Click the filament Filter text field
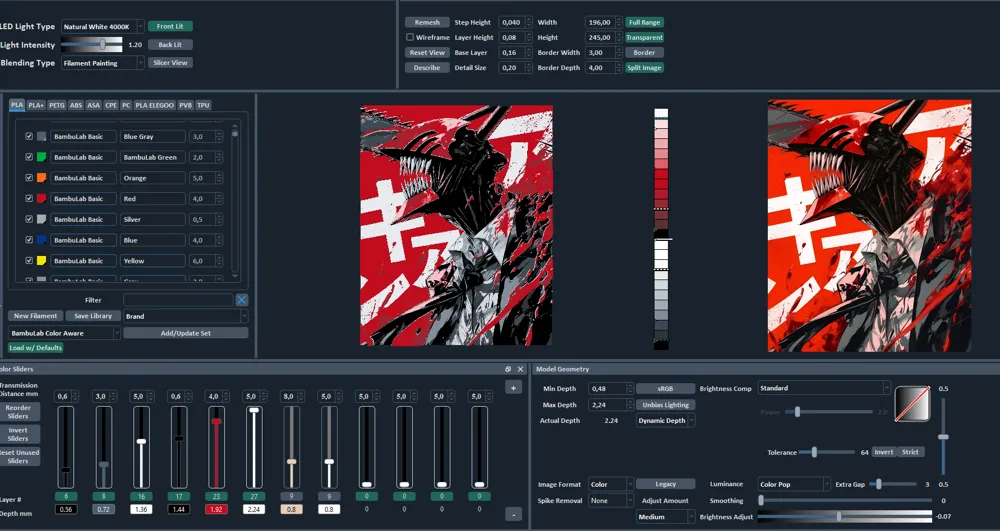 [x=178, y=300]
